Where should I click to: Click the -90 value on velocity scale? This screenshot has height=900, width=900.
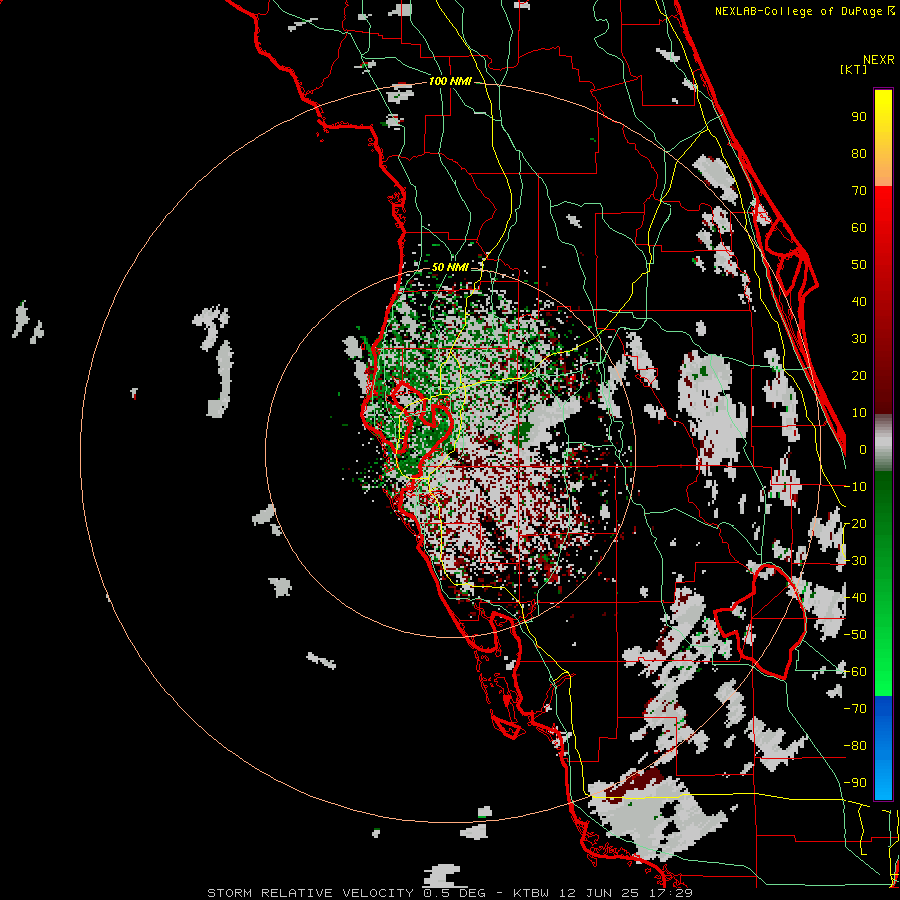855,783
